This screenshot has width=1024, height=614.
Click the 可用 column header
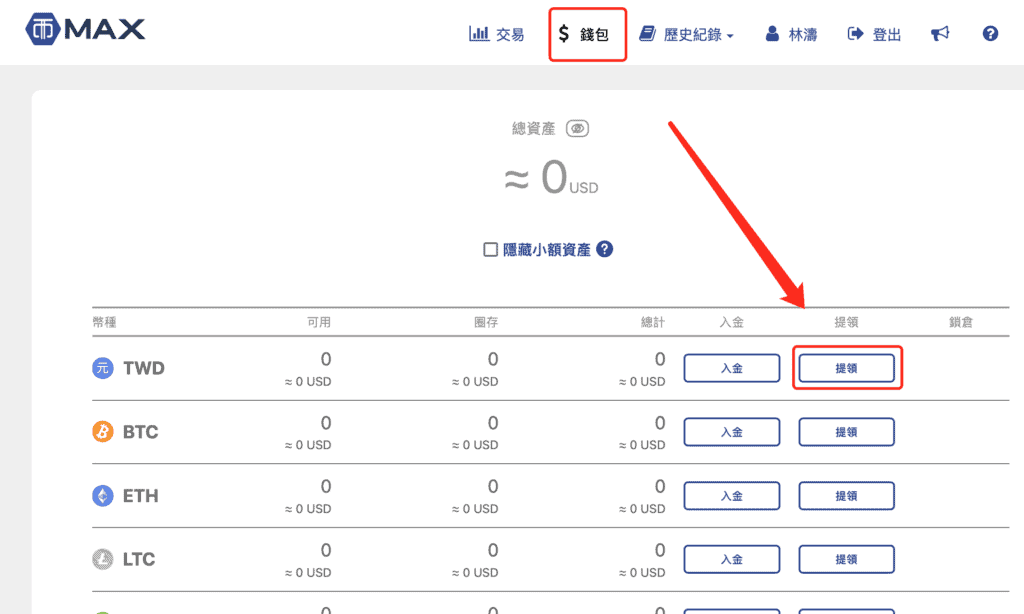[319, 322]
